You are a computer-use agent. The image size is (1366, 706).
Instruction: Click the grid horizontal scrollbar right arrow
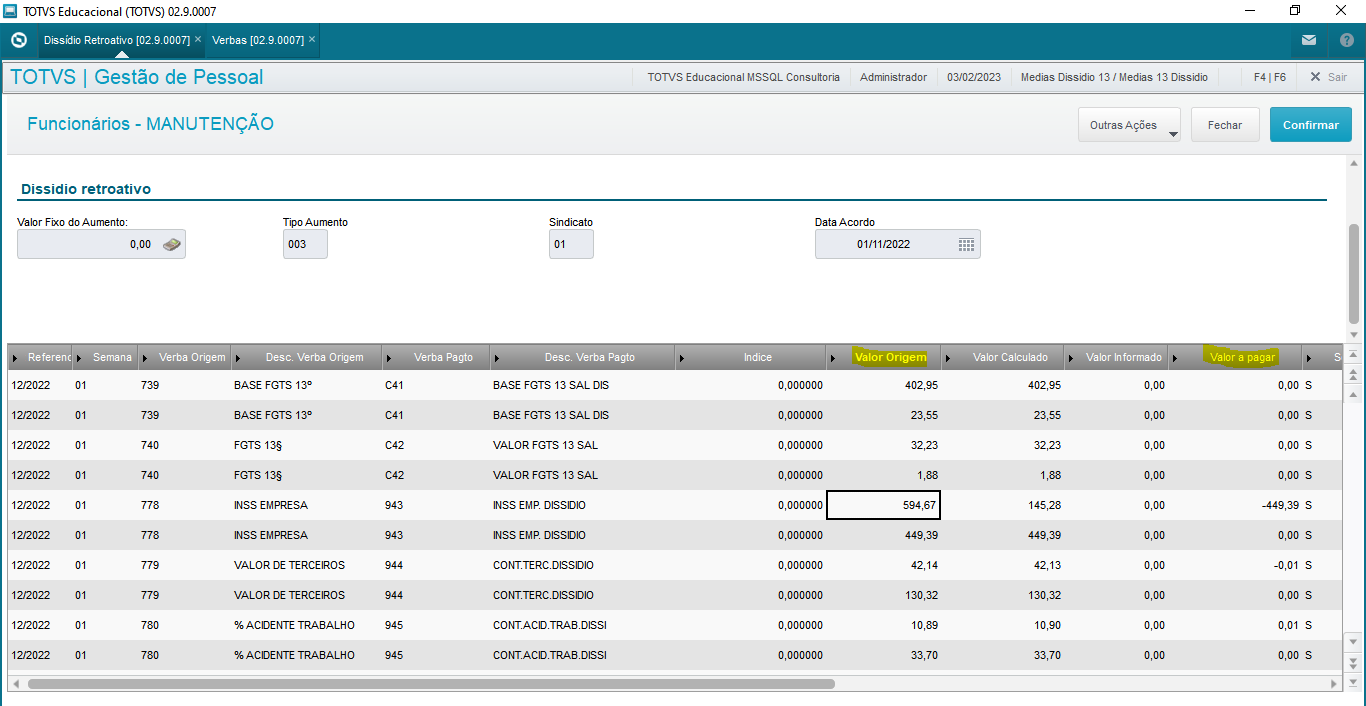[x=1334, y=684]
